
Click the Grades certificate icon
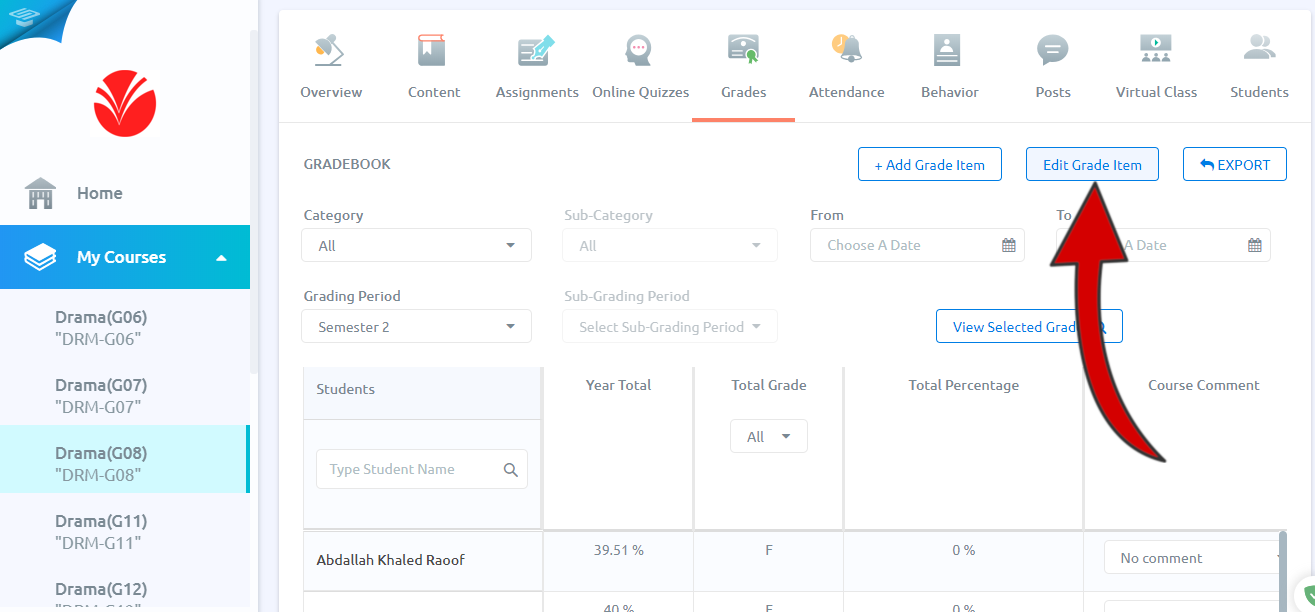click(x=743, y=49)
